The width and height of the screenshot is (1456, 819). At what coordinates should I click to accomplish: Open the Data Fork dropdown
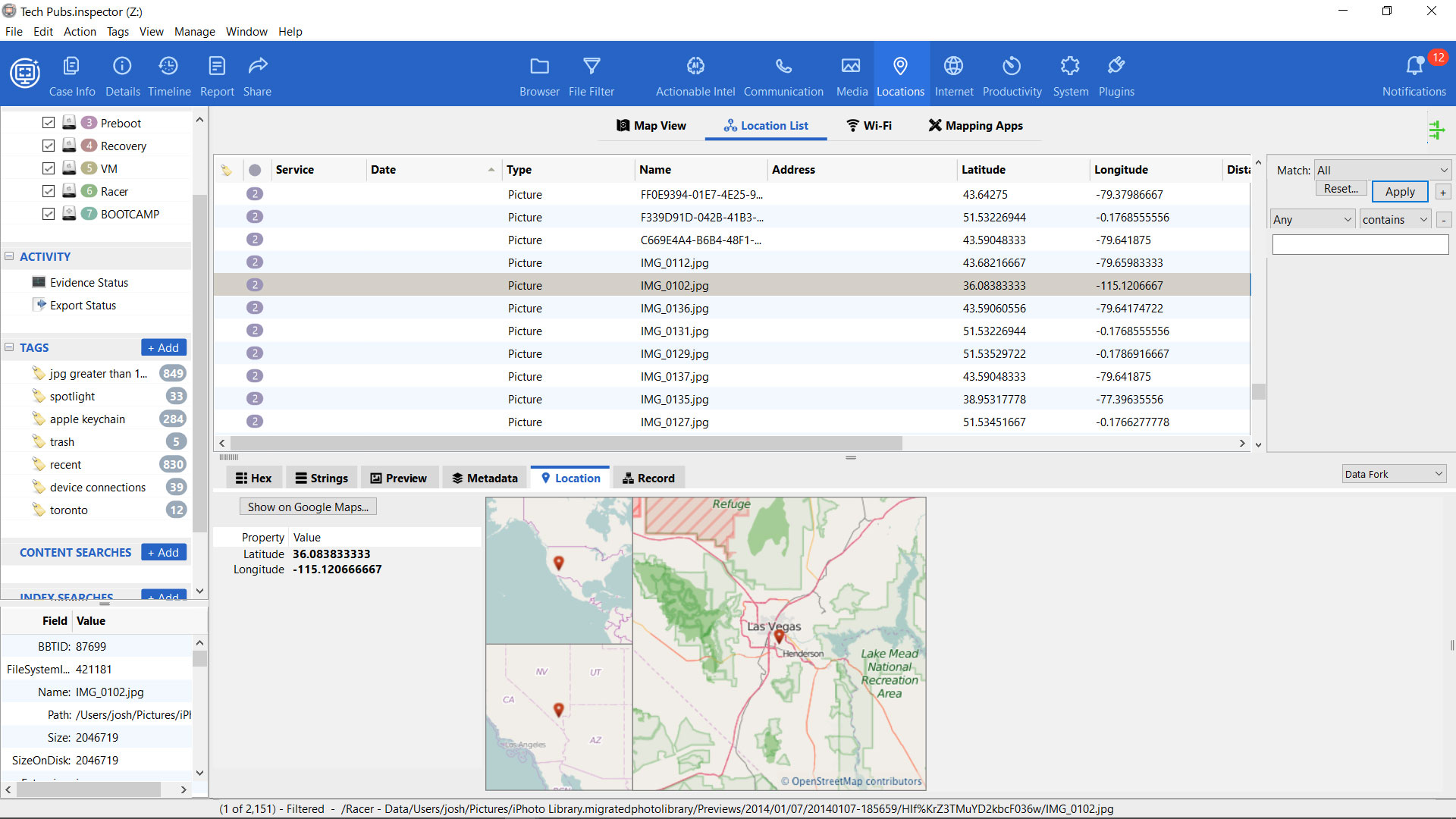coord(1393,473)
